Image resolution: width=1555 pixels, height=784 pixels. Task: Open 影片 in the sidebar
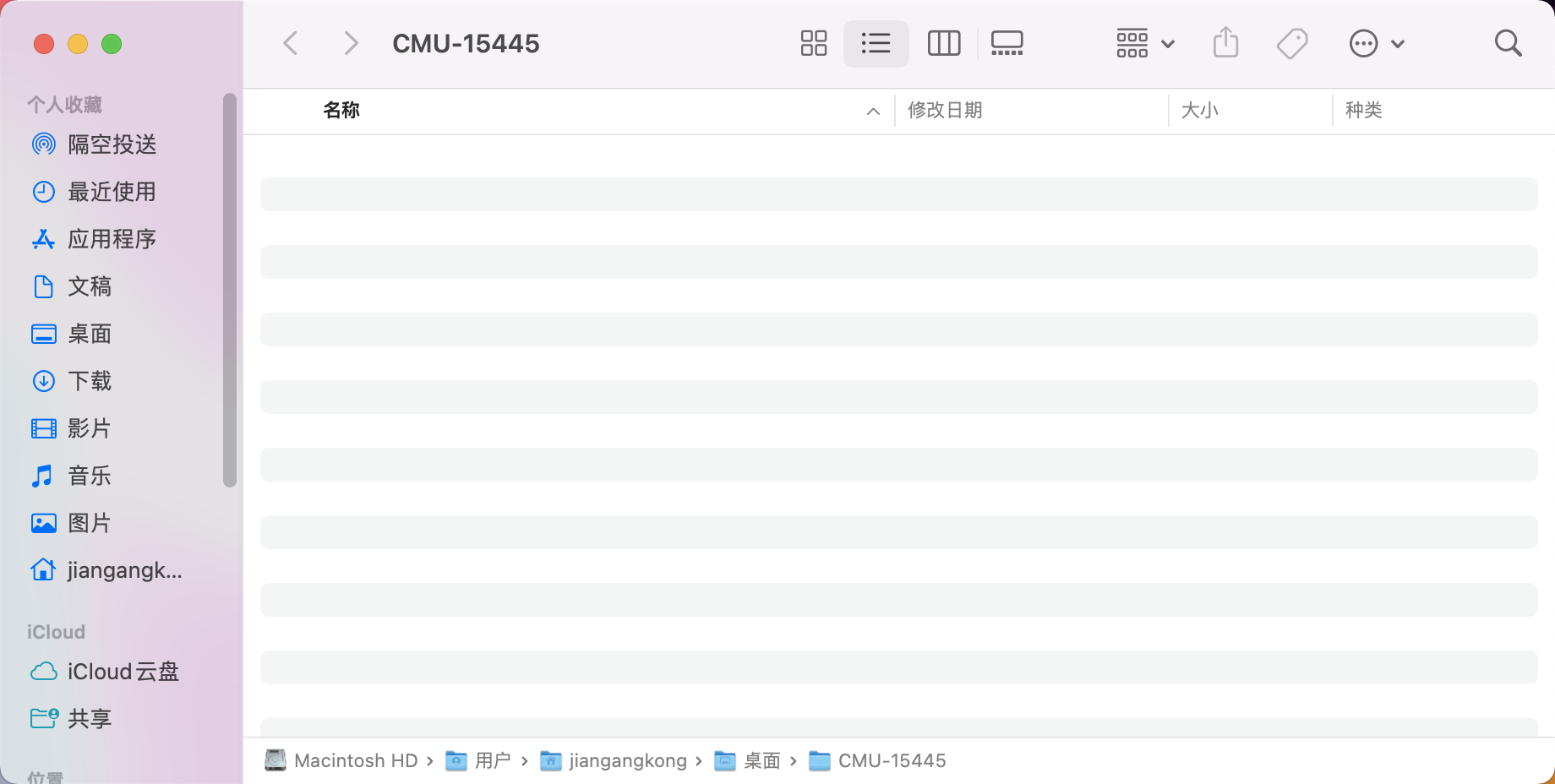(x=90, y=428)
